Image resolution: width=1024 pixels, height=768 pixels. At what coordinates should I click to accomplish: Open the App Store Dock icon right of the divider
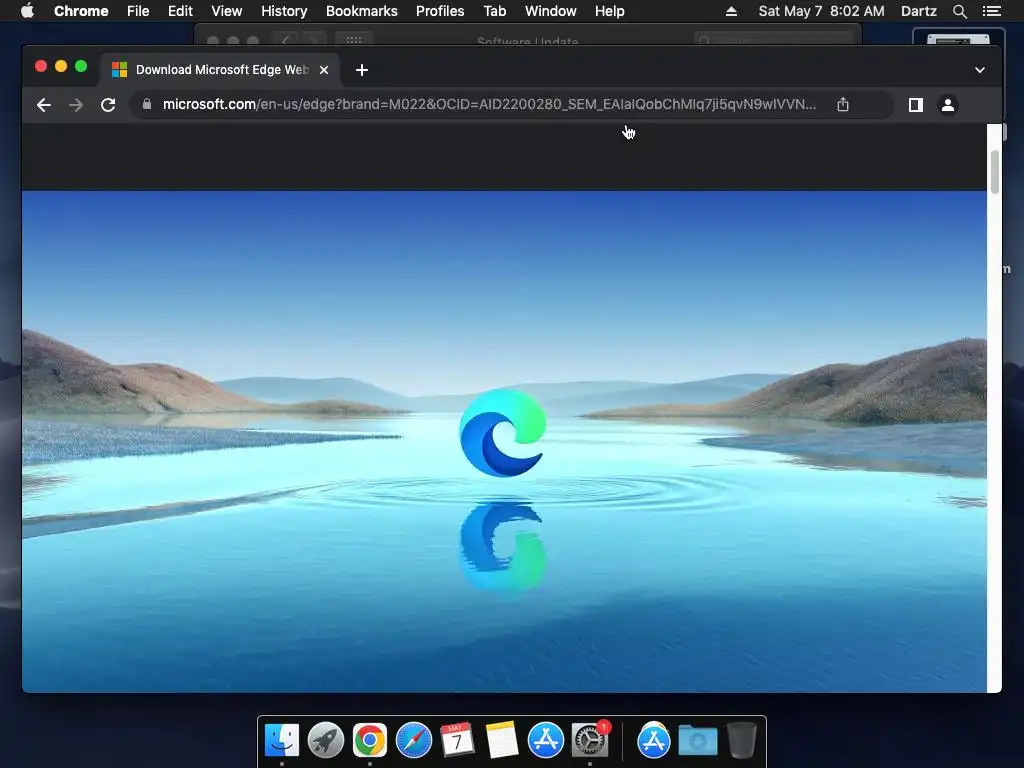(x=654, y=741)
